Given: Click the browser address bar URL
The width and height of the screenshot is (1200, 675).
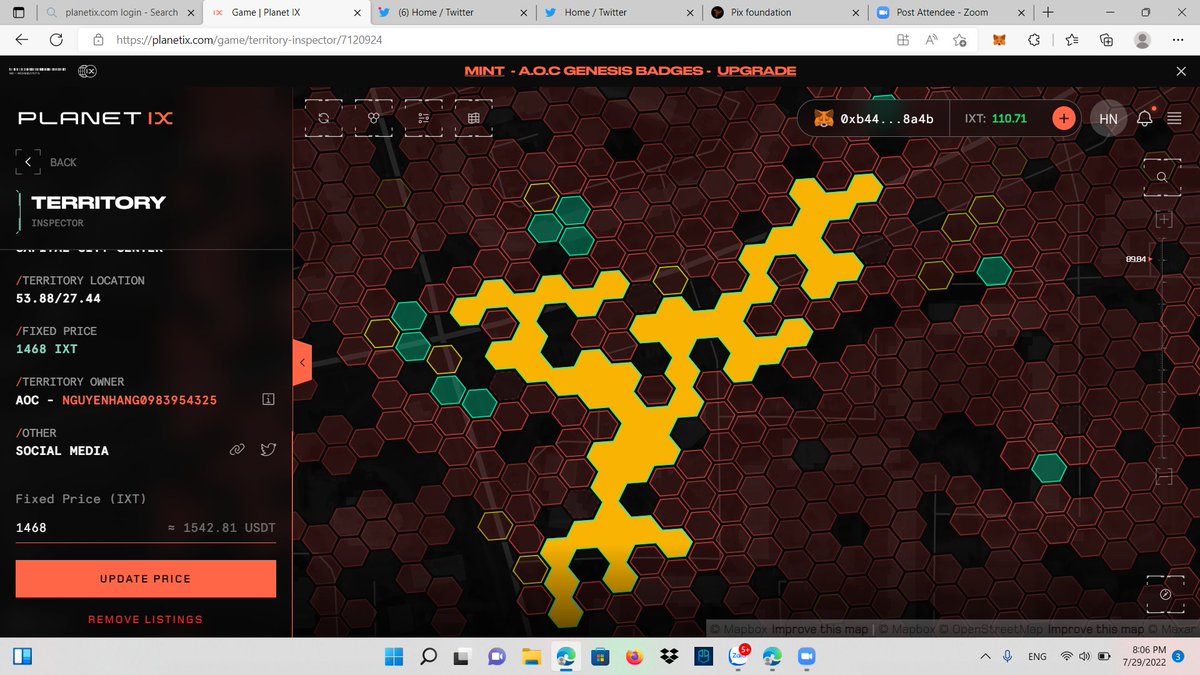Looking at the screenshot, I should click(250, 40).
